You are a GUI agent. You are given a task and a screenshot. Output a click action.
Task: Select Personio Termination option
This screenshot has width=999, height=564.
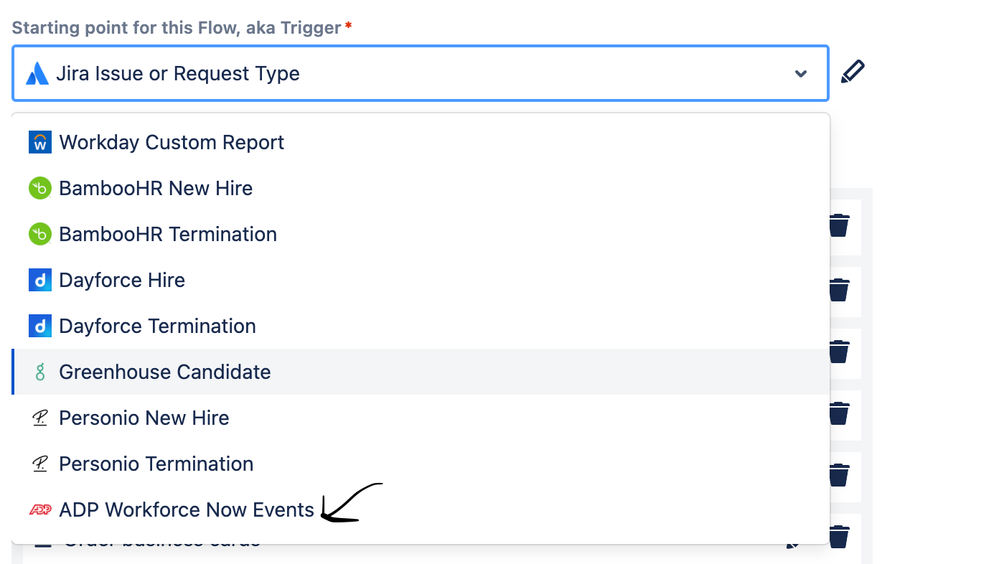click(420, 463)
